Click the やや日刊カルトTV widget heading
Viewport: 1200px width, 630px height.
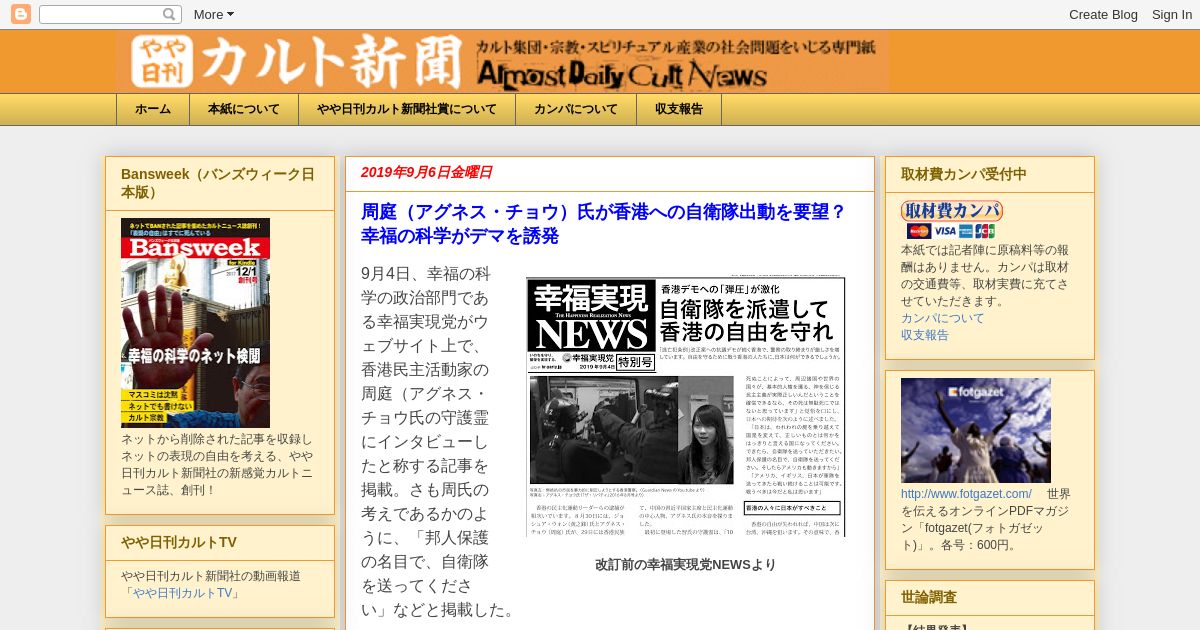coord(179,542)
